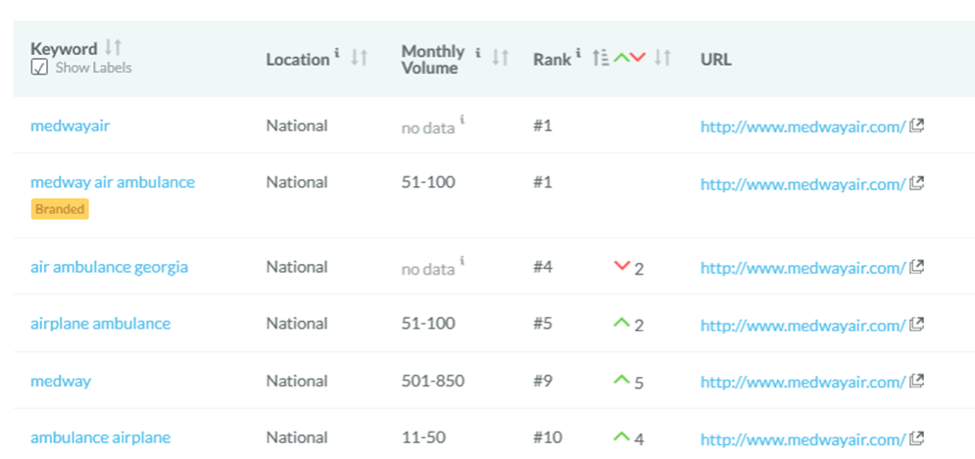Open external link icon in air ambulance georgia row
975x459 pixels.
click(x=917, y=267)
